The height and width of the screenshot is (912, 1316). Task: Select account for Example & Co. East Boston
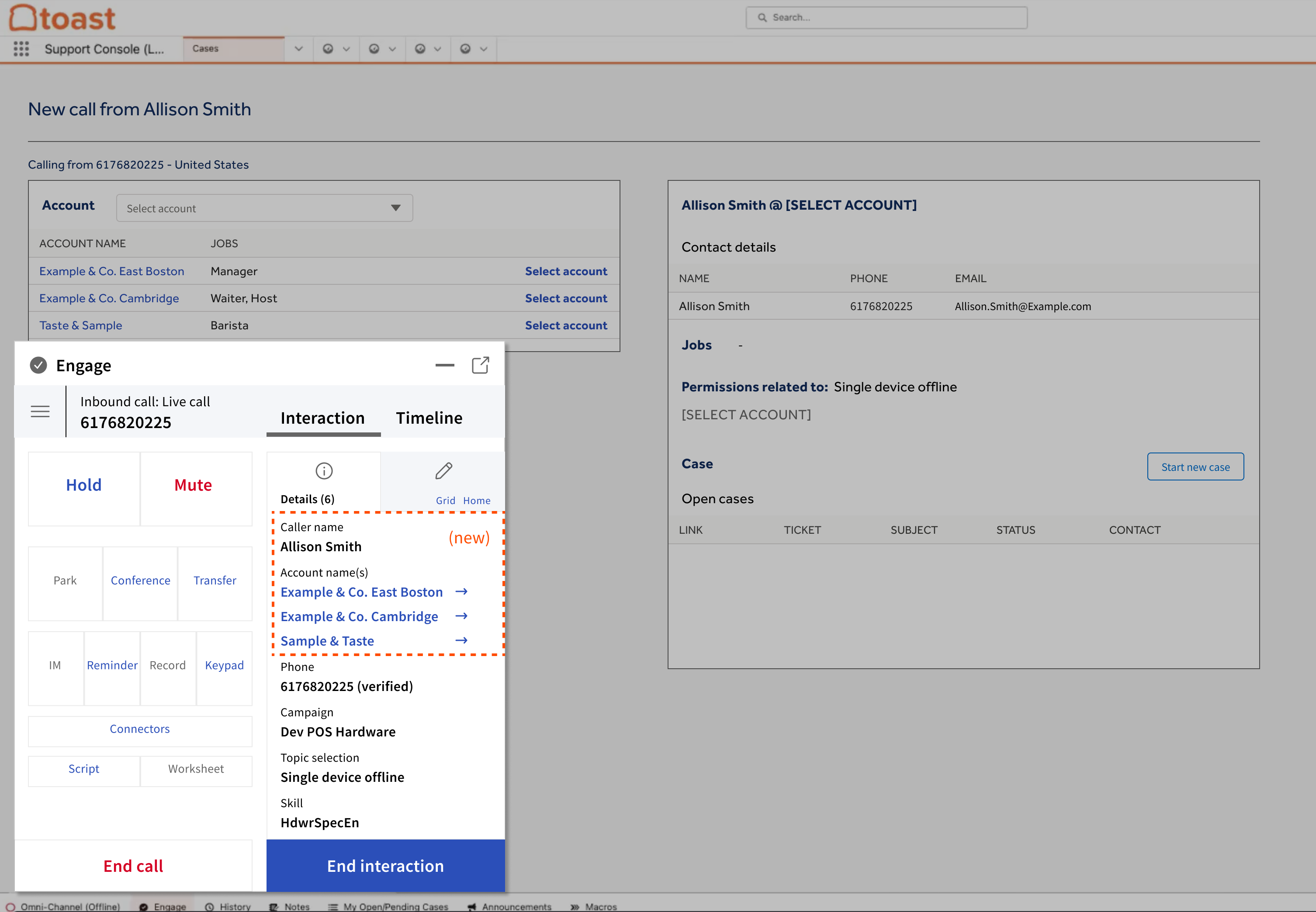click(x=566, y=271)
